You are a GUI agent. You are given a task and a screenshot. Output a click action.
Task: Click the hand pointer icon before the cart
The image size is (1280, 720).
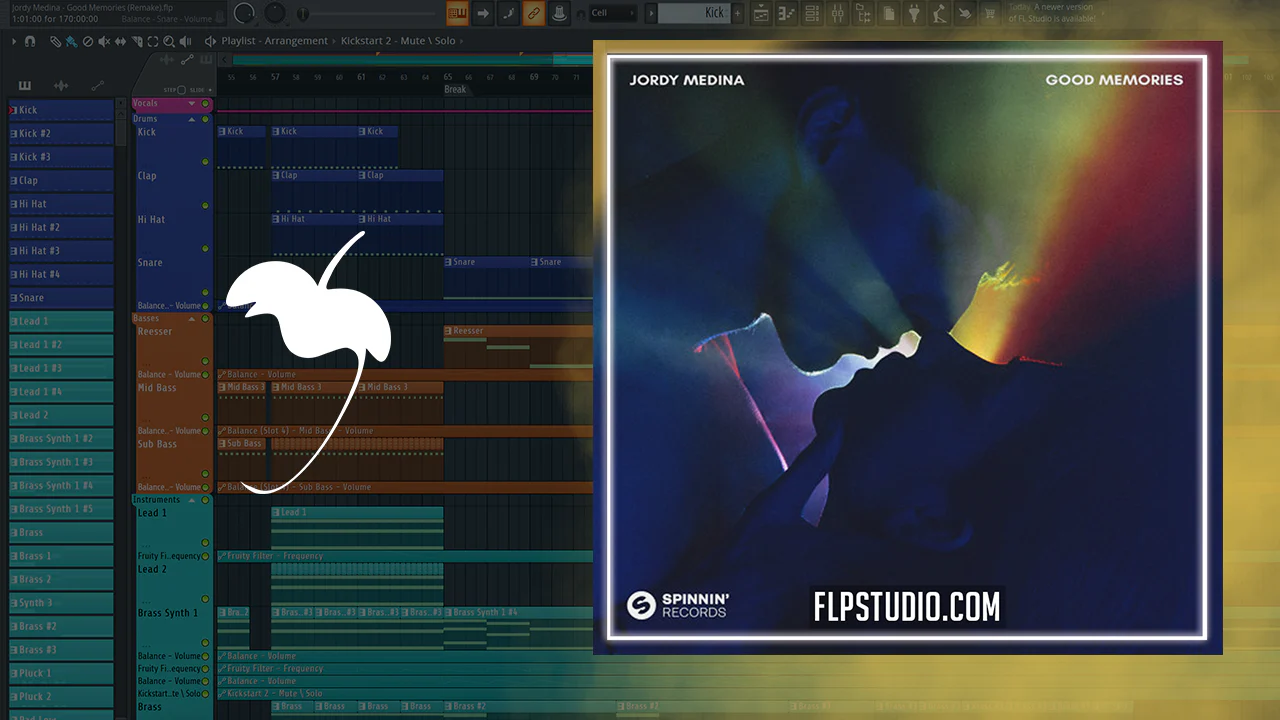[x=964, y=13]
